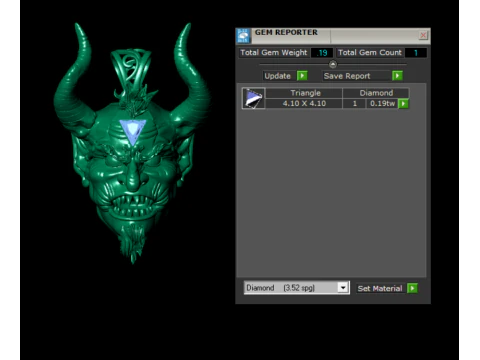
Task: Click the Triangle shape cell
Action: [304, 93]
